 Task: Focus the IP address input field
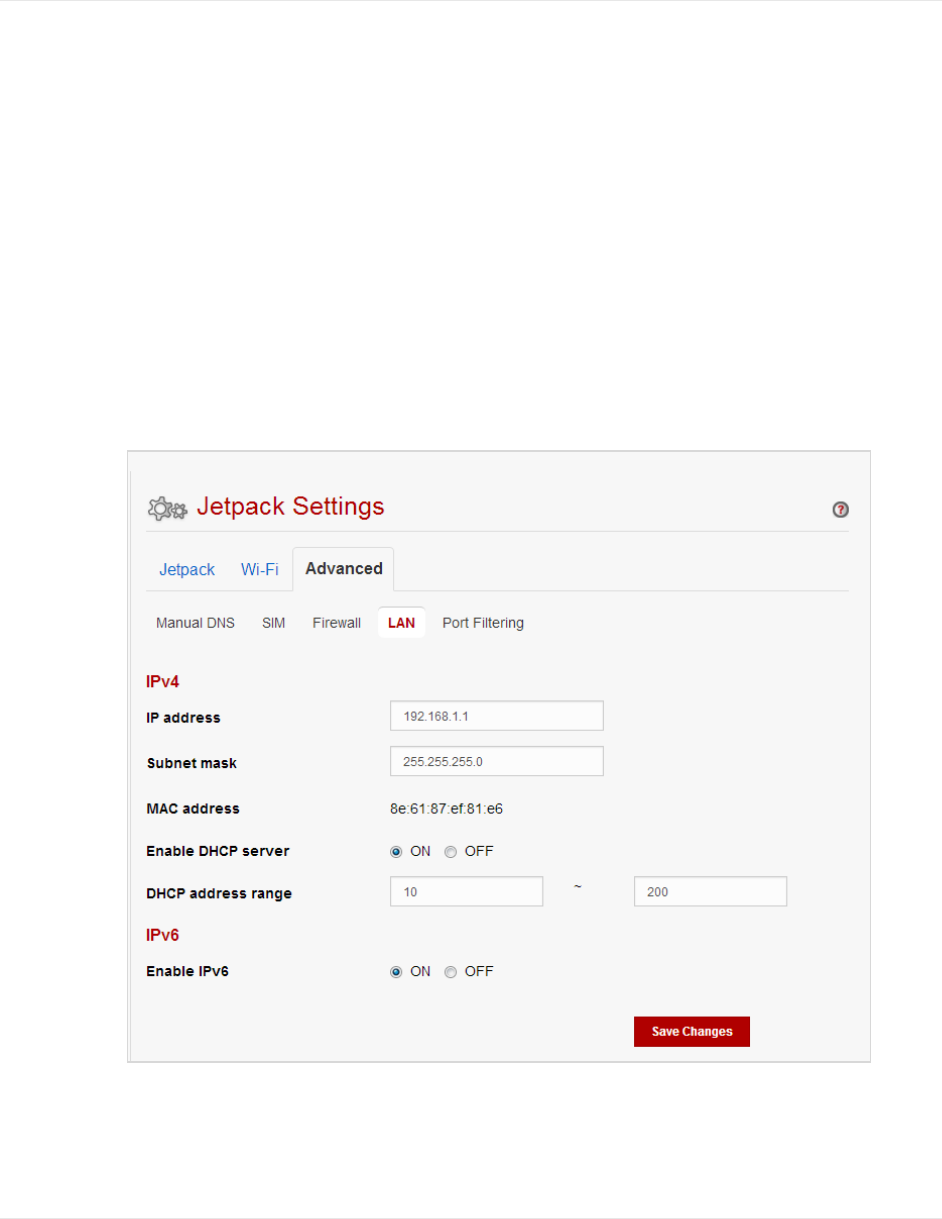point(497,716)
